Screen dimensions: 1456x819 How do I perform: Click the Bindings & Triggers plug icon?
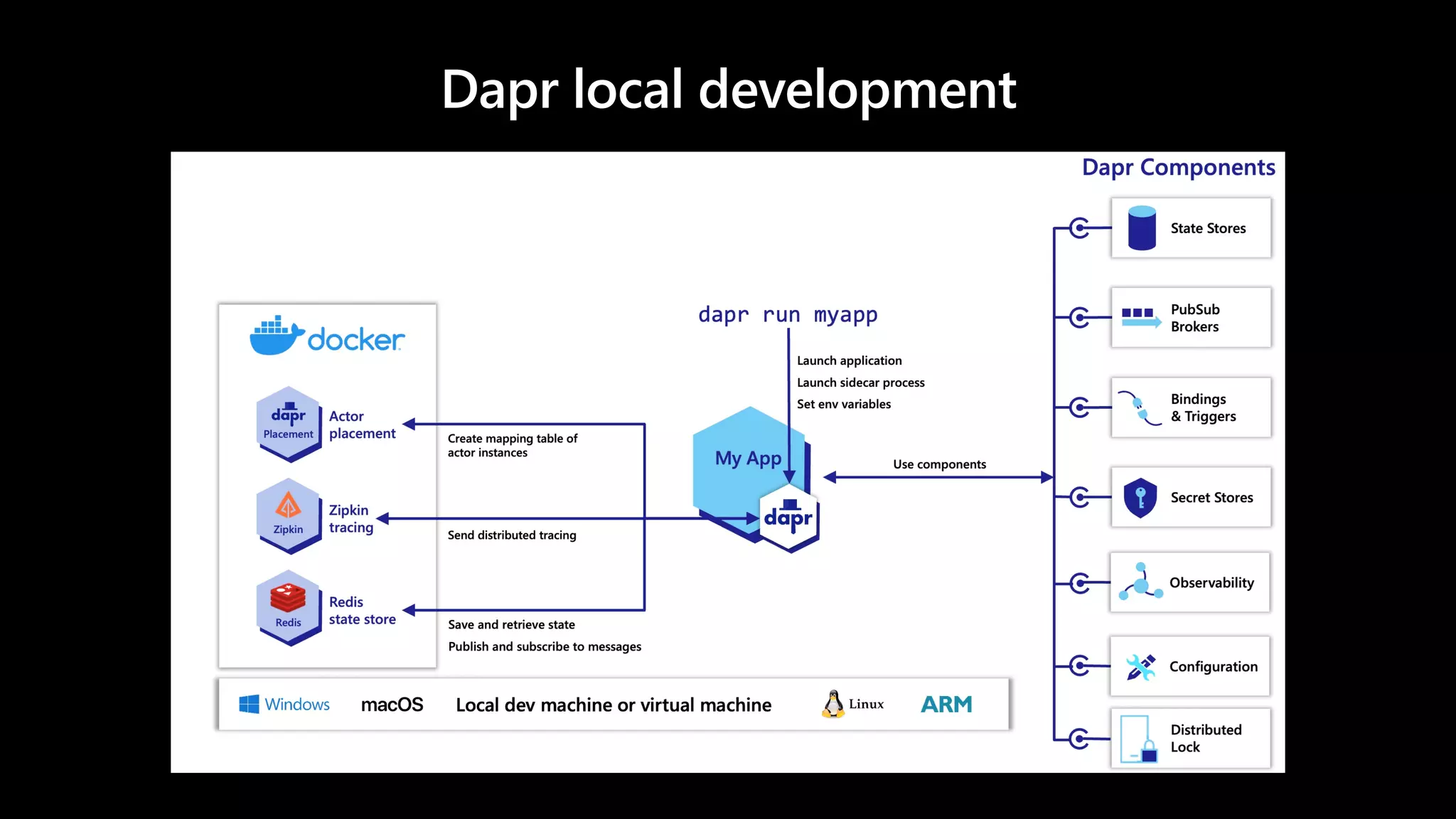[1140, 407]
